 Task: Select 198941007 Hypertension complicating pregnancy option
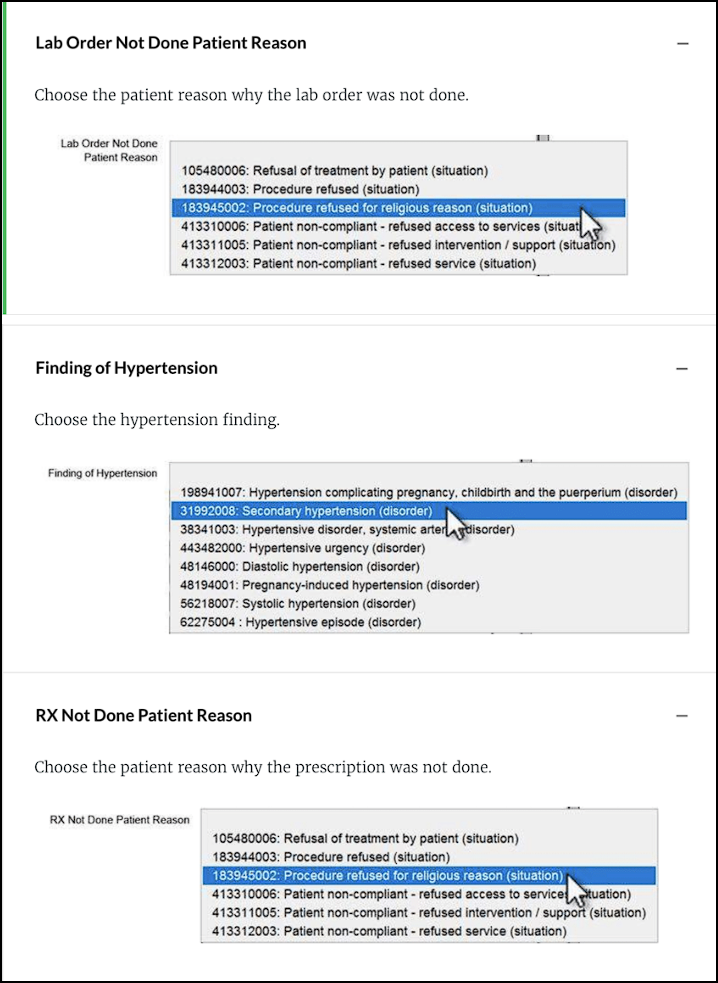point(429,492)
